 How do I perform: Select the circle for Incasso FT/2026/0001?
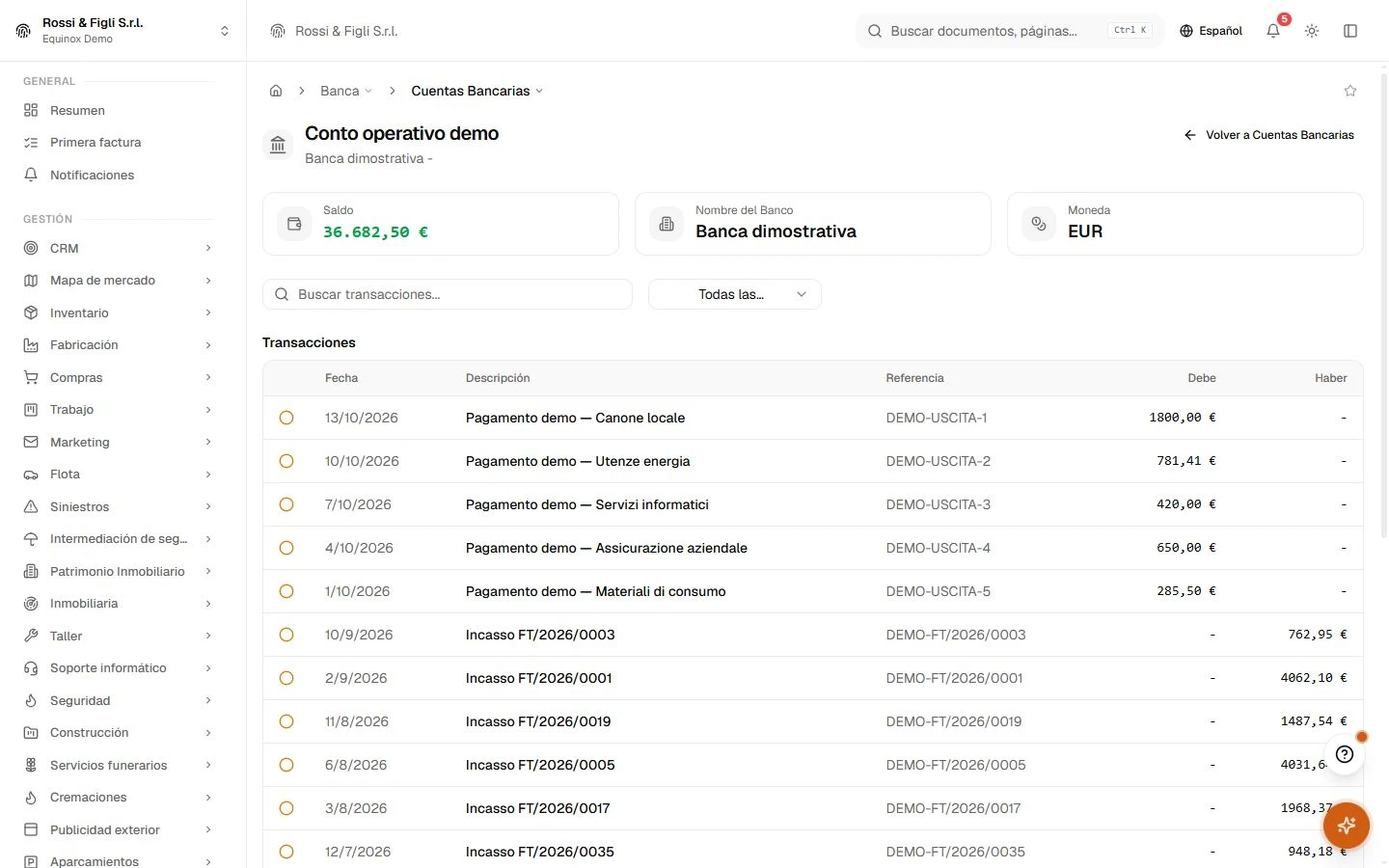tap(286, 678)
